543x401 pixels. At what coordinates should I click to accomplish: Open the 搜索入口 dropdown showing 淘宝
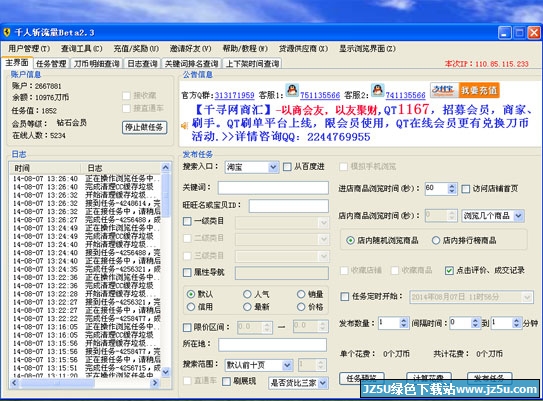pos(251,167)
